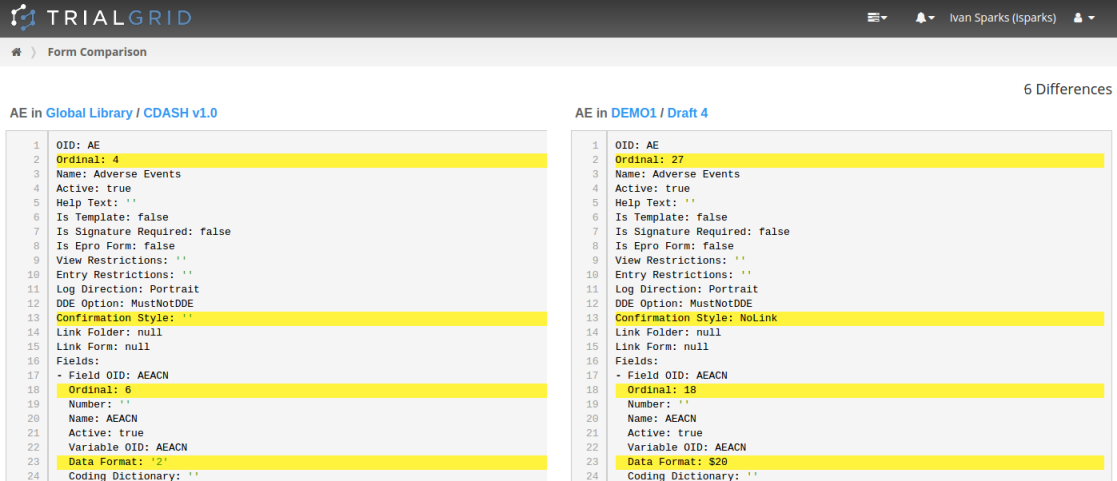
Task: Click left pane line number 13
Action: pyautogui.click(x=33, y=318)
